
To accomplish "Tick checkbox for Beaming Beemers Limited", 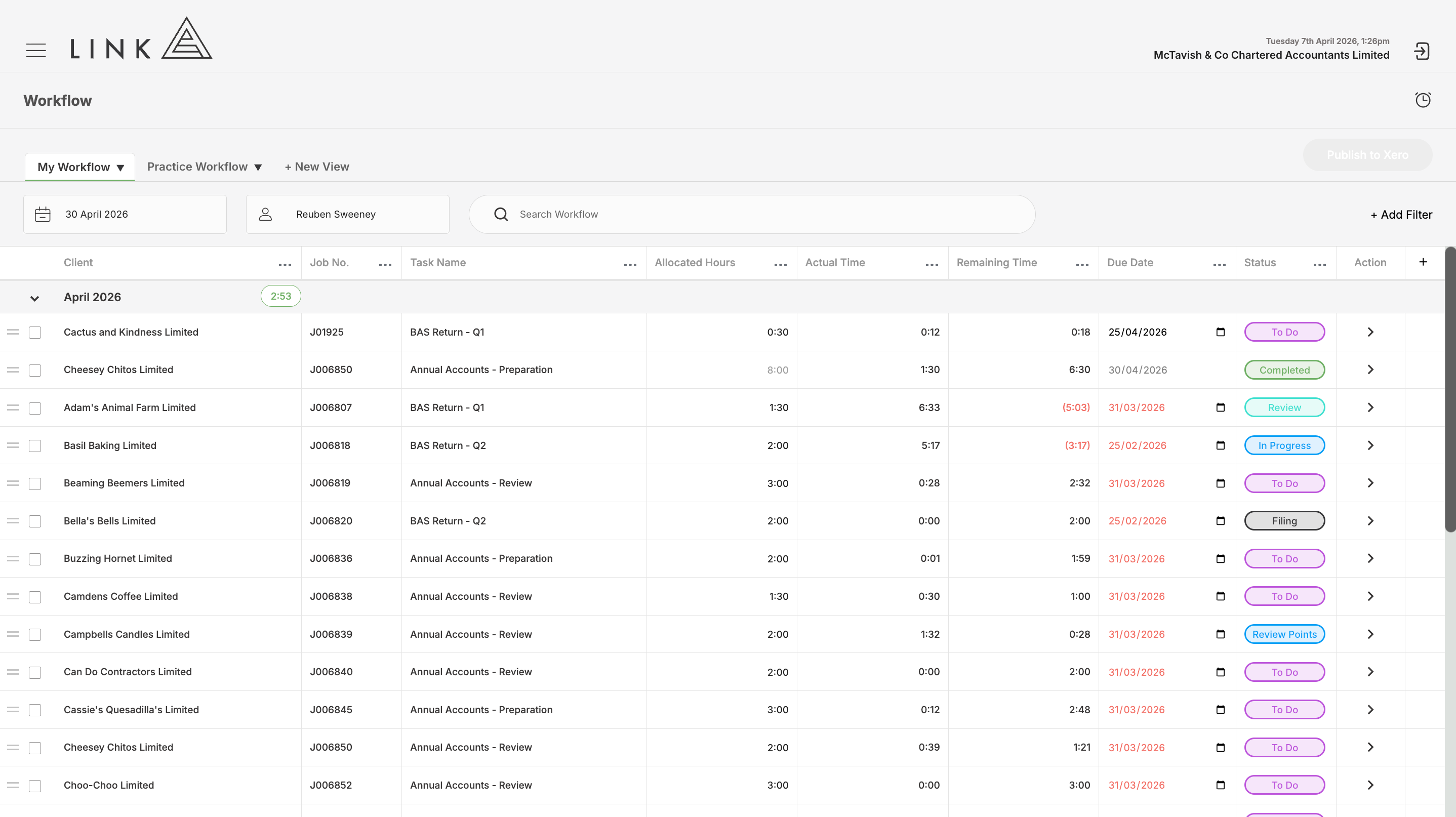I will point(35,483).
